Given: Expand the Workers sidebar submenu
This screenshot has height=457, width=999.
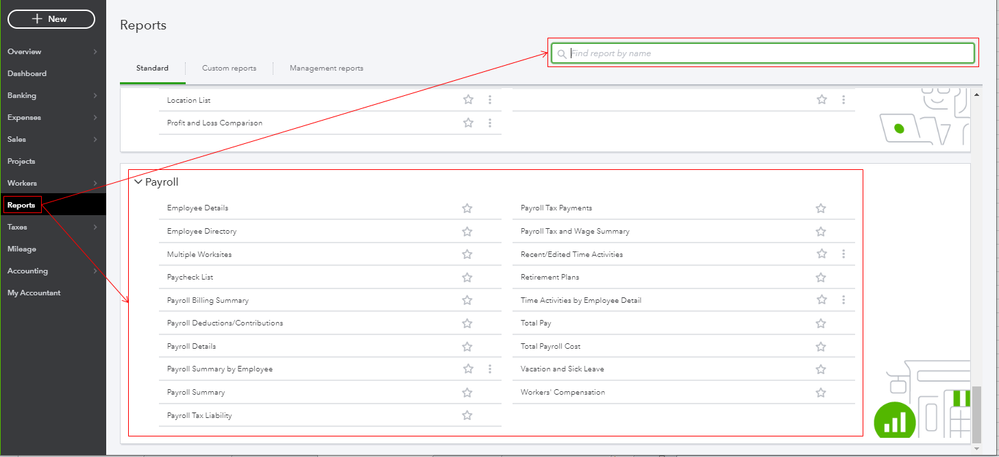Looking at the screenshot, I should tap(95, 183).
